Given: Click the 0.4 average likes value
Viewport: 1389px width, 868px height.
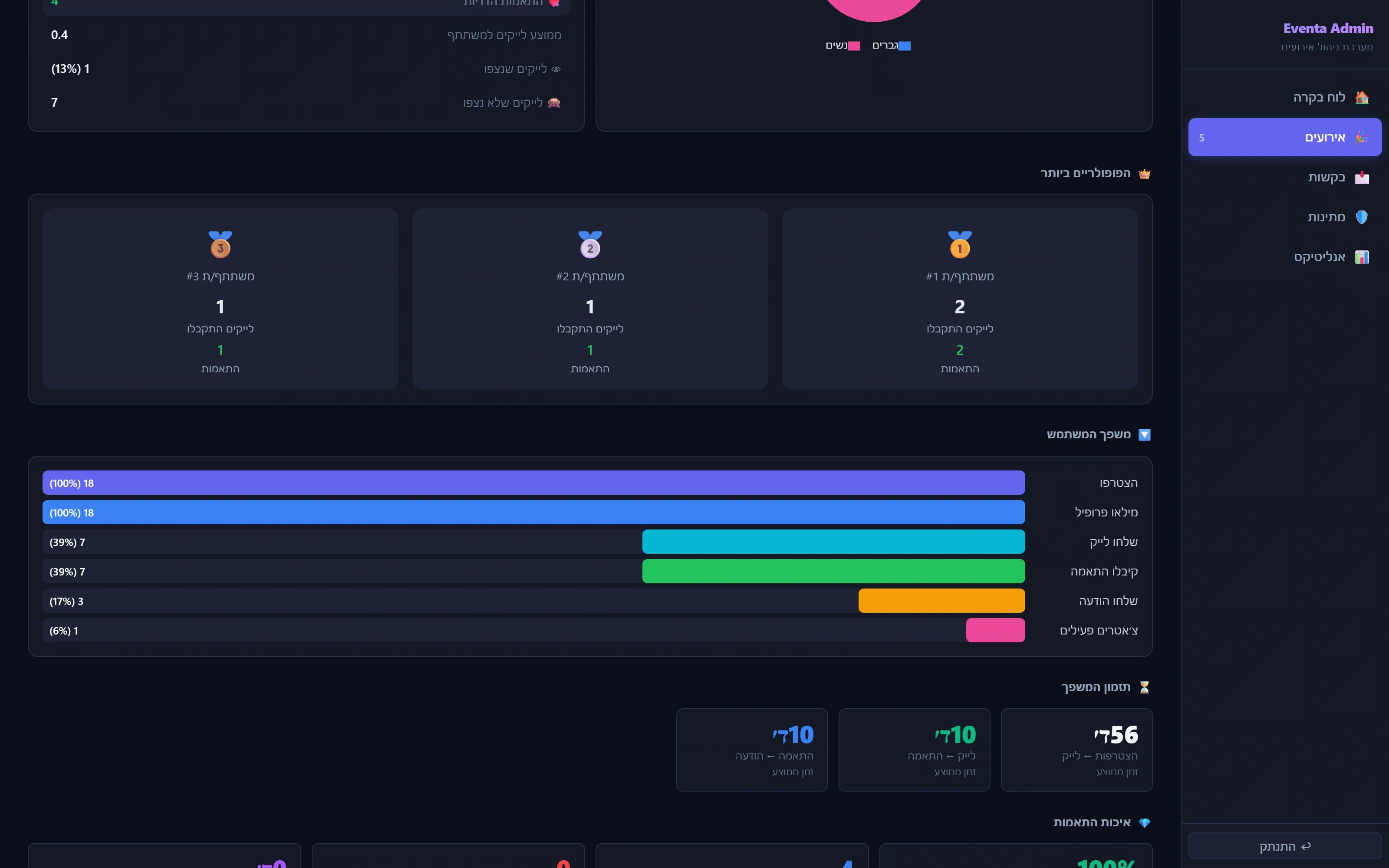Looking at the screenshot, I should click(x=59, y=35).
